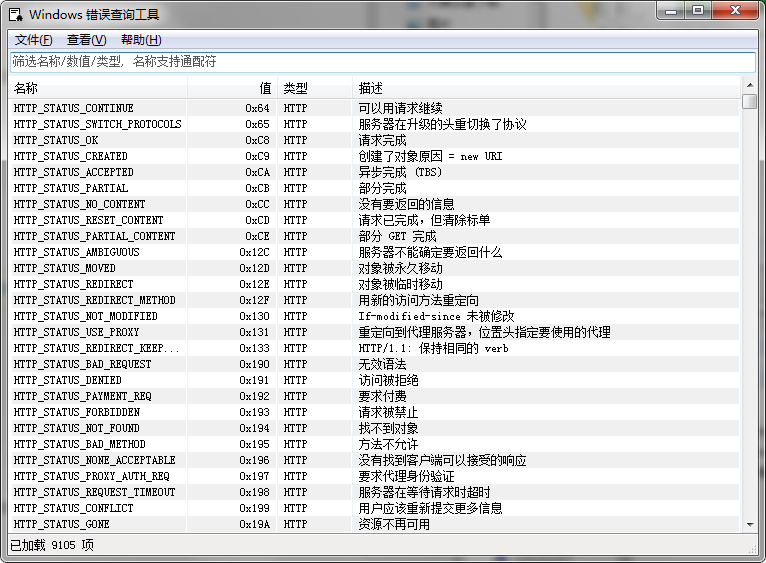Click description 服务器在升级的头重切换了协议
Image resolution: width=766 pixels, height=563 pixels.
pyautogui.click(x=443, y=124)
